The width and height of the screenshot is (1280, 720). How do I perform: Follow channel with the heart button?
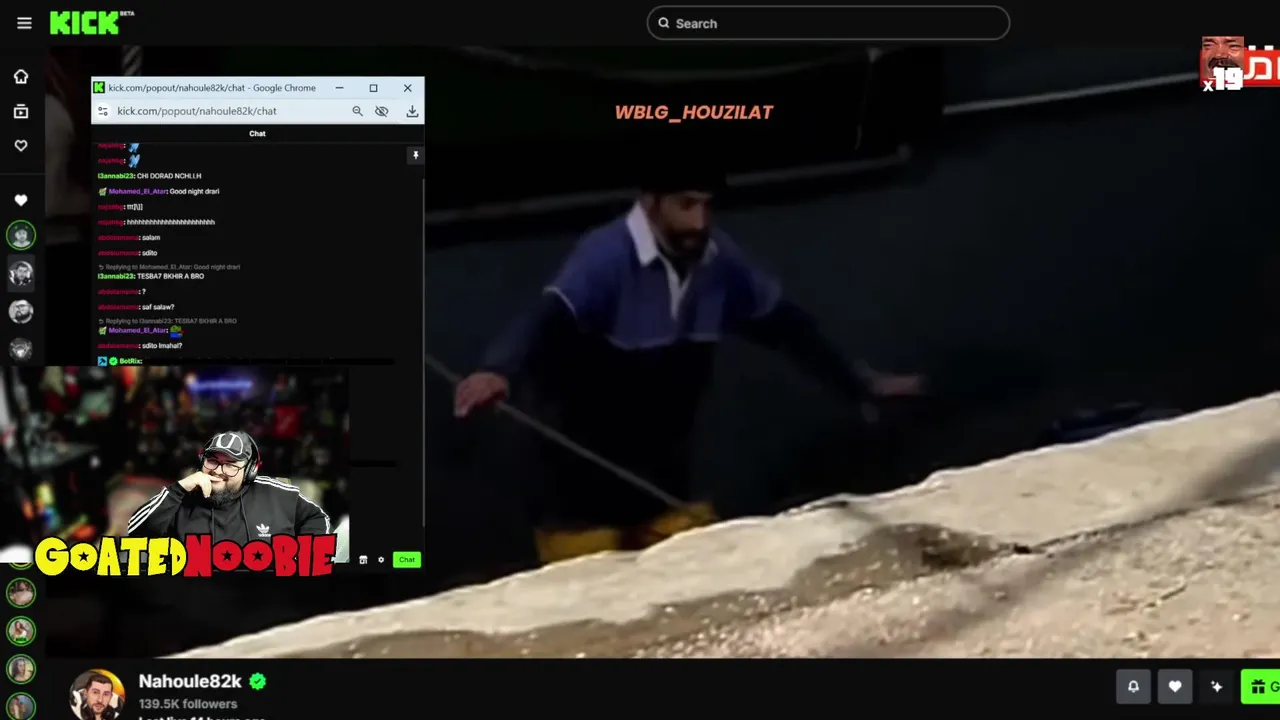click(x=1175, y=686)
